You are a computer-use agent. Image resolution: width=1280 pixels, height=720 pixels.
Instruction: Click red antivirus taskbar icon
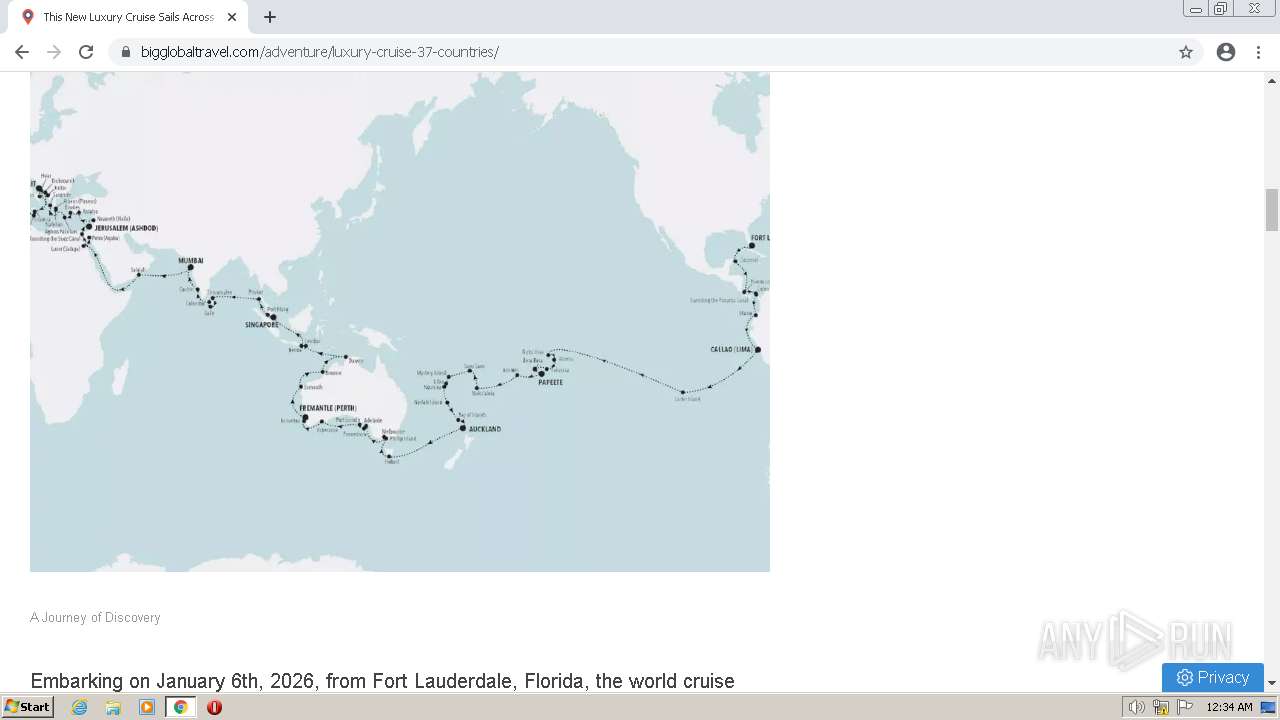pyautogui.click(x=214, y=707)
